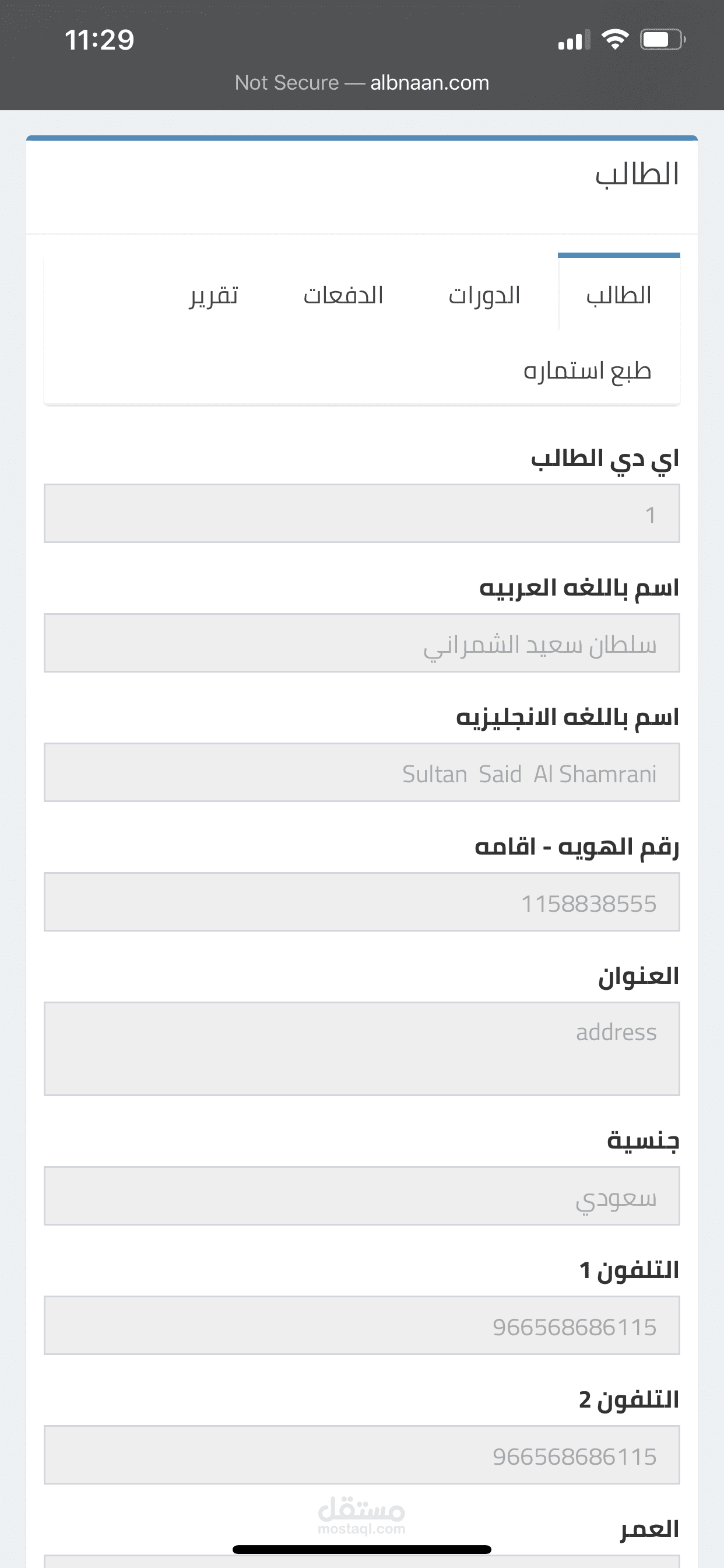Tap the Wi-Fi status icon
The width and height of the screenshot is (724, 1568).
(614, 40)
